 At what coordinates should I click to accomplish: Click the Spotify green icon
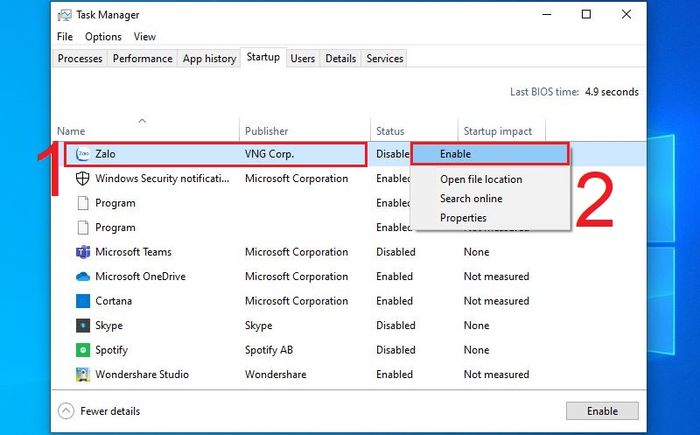(x=83, y=350)
